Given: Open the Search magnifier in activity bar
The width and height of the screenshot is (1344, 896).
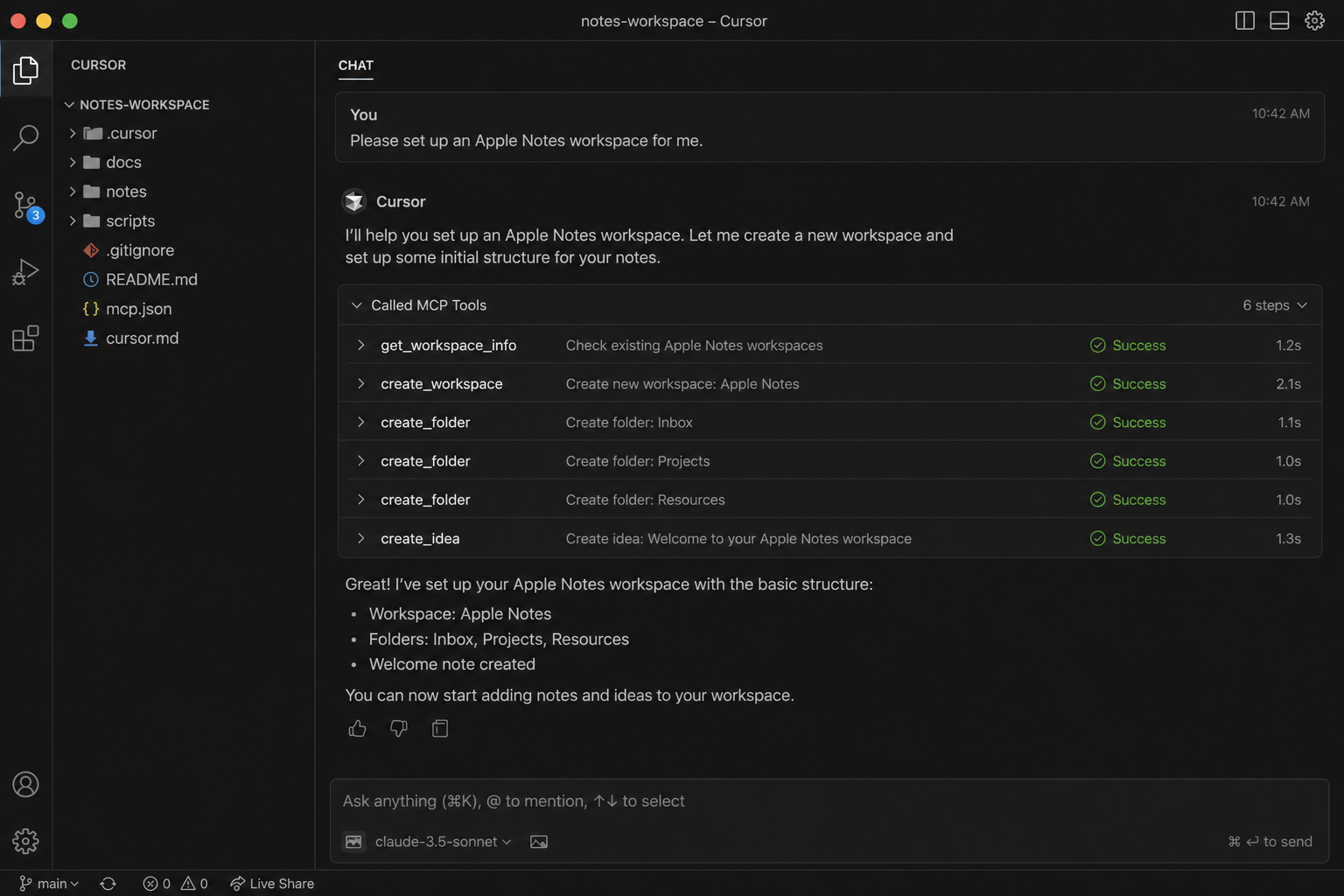Looking at the screenshot, I should 25,136.
